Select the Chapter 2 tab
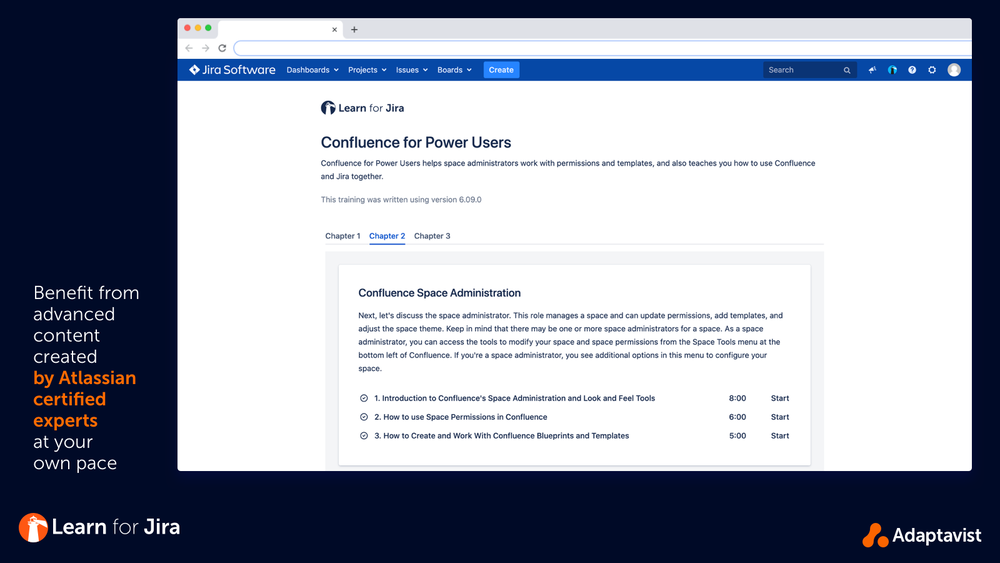This screenshot has height=563, width=1000. (x=387, y=236)
